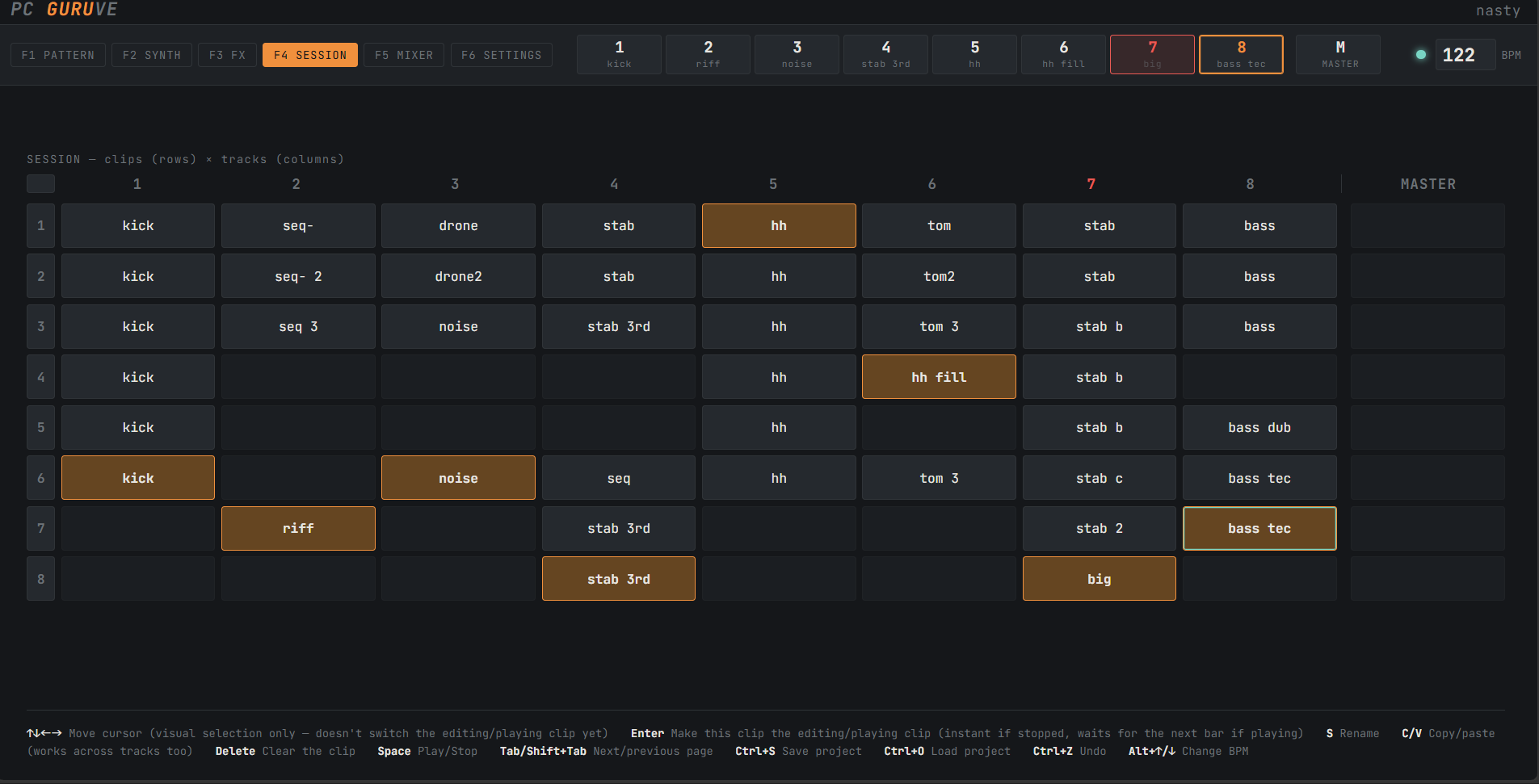Image resolution: width=1539 pixels, height=784 pixels.
Task: Select track 4 stab 3rd header button
Action: tap(885, 54)
